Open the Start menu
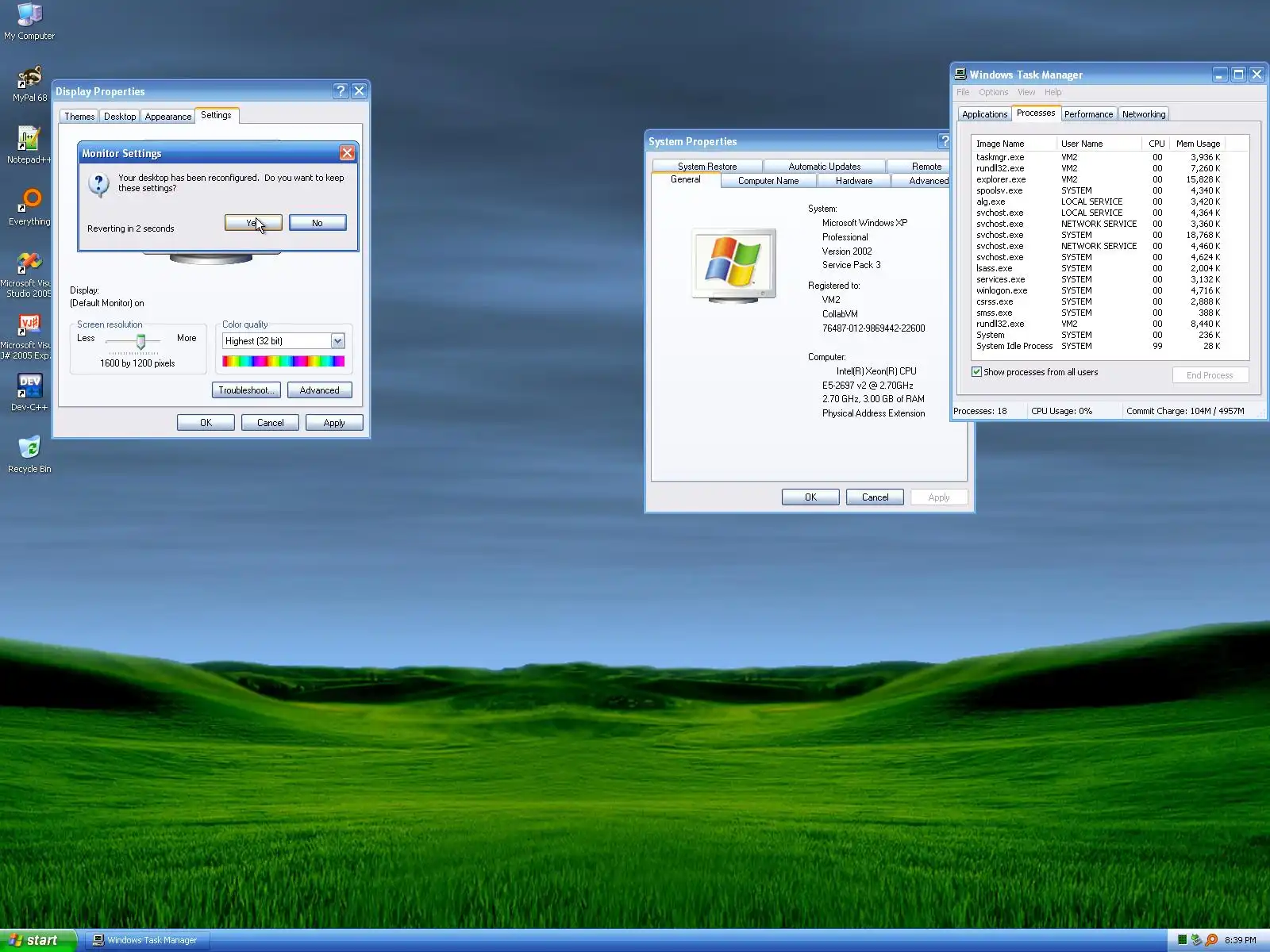The image size is (1270, 952). [x=38, y=940]
